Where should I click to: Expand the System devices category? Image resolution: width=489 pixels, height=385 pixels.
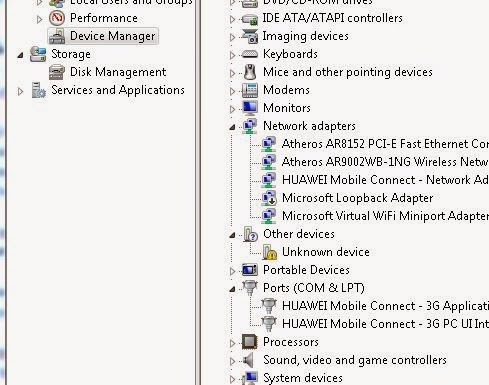(232, 379)
